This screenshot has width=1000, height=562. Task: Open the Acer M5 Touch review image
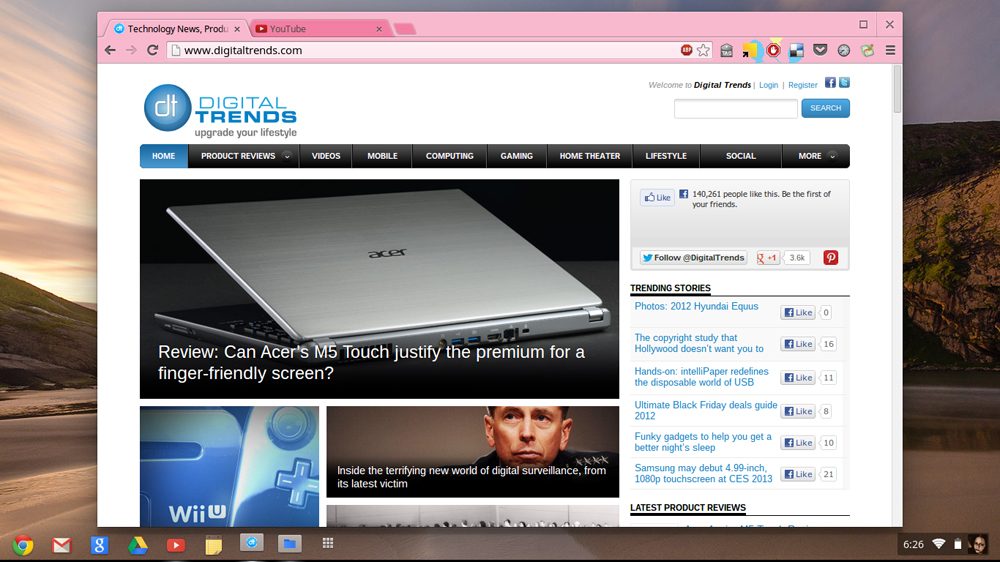[x=379, y=289]
